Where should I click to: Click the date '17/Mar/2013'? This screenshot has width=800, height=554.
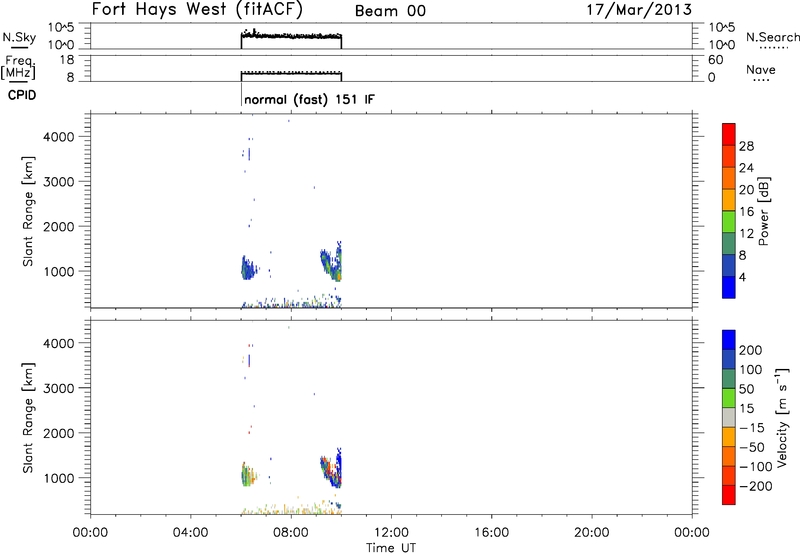tap(639, 10)
